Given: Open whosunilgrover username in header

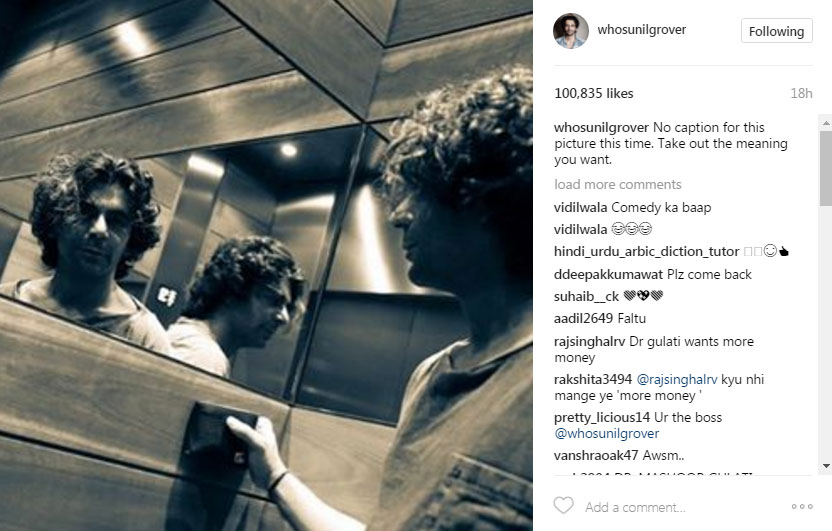Looking at the screenshot, I should pyautogui.click(x=642, y=30).
